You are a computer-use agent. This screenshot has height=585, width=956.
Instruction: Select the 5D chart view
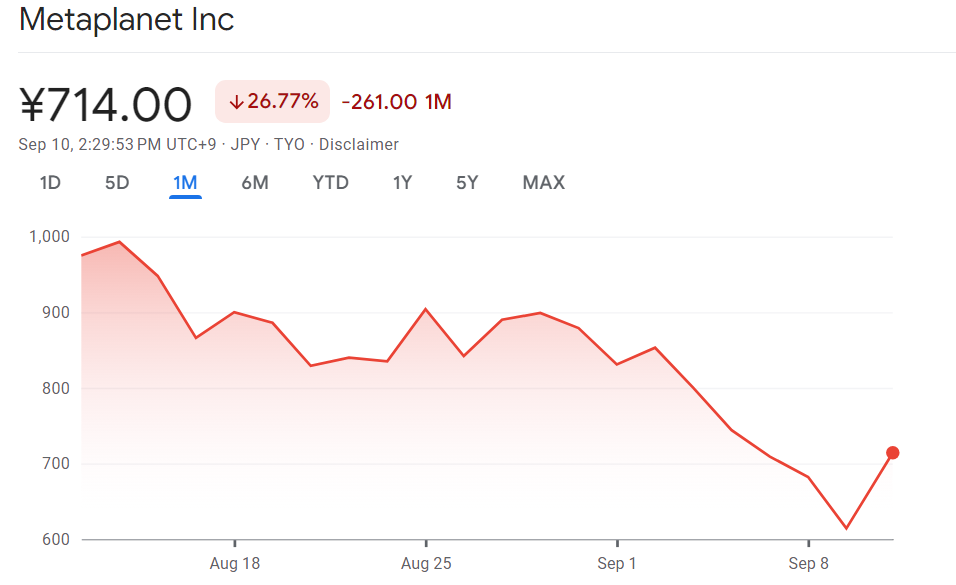pos(116,183)
